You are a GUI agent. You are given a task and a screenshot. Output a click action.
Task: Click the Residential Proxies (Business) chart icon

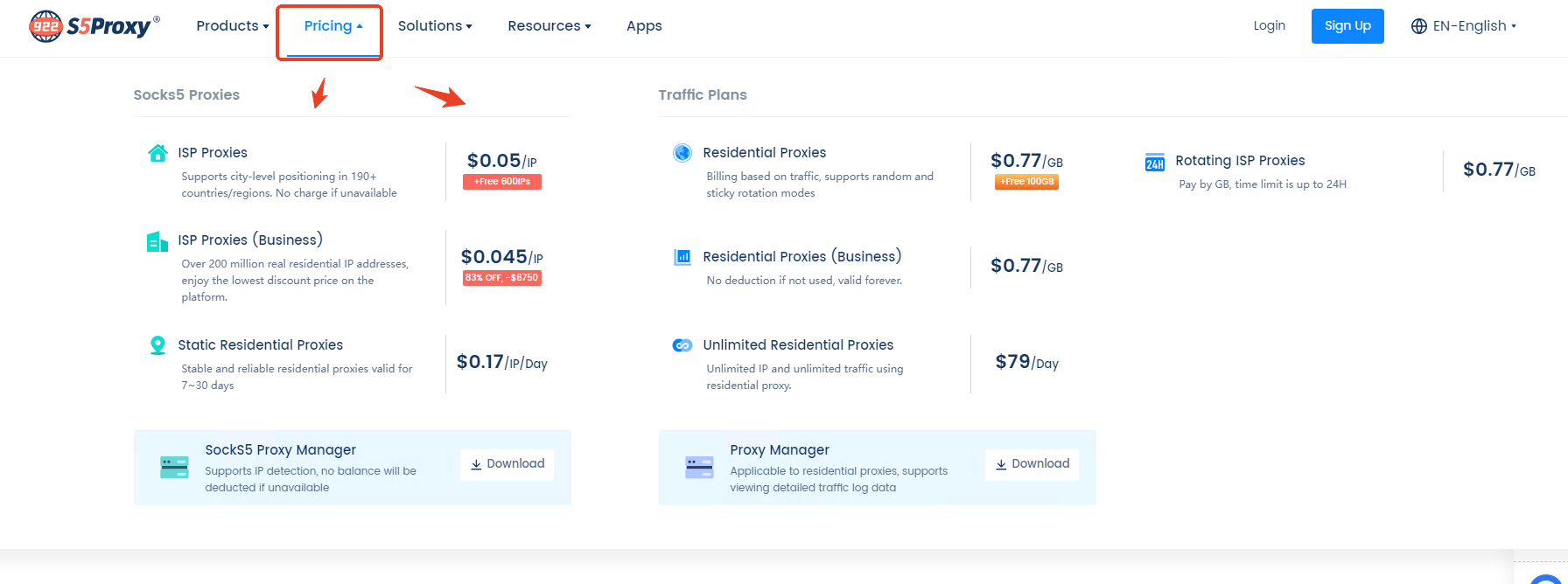coord(682,257)
